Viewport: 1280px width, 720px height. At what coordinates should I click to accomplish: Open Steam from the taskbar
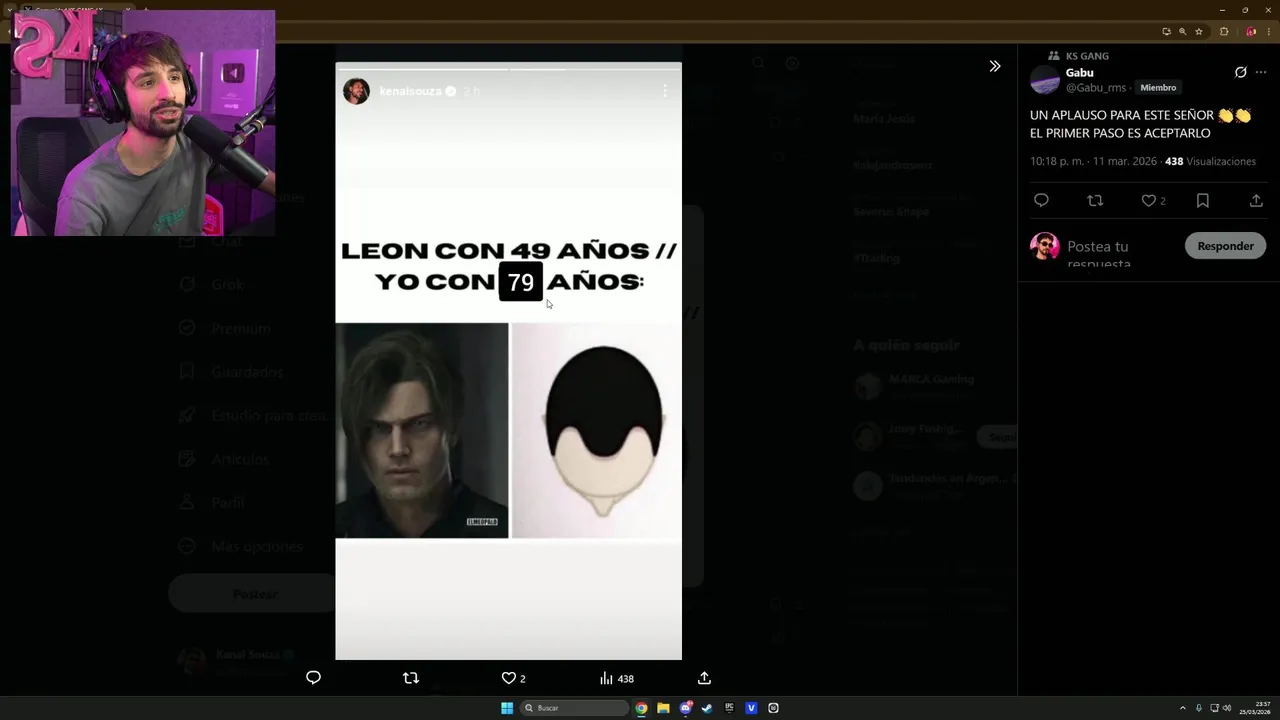coord(707,708)
